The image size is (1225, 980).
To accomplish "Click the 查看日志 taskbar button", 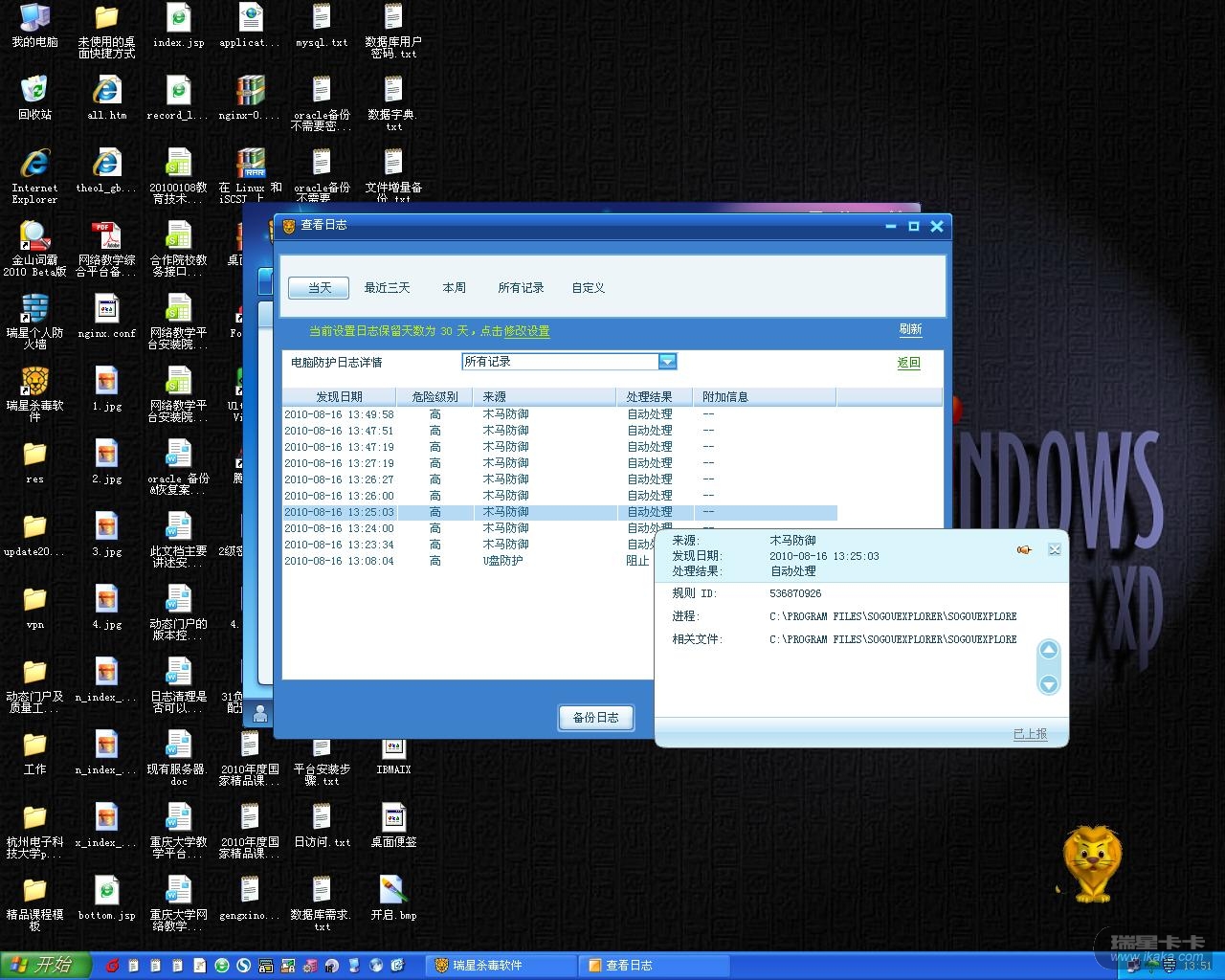I will click(x=653, y=966).
